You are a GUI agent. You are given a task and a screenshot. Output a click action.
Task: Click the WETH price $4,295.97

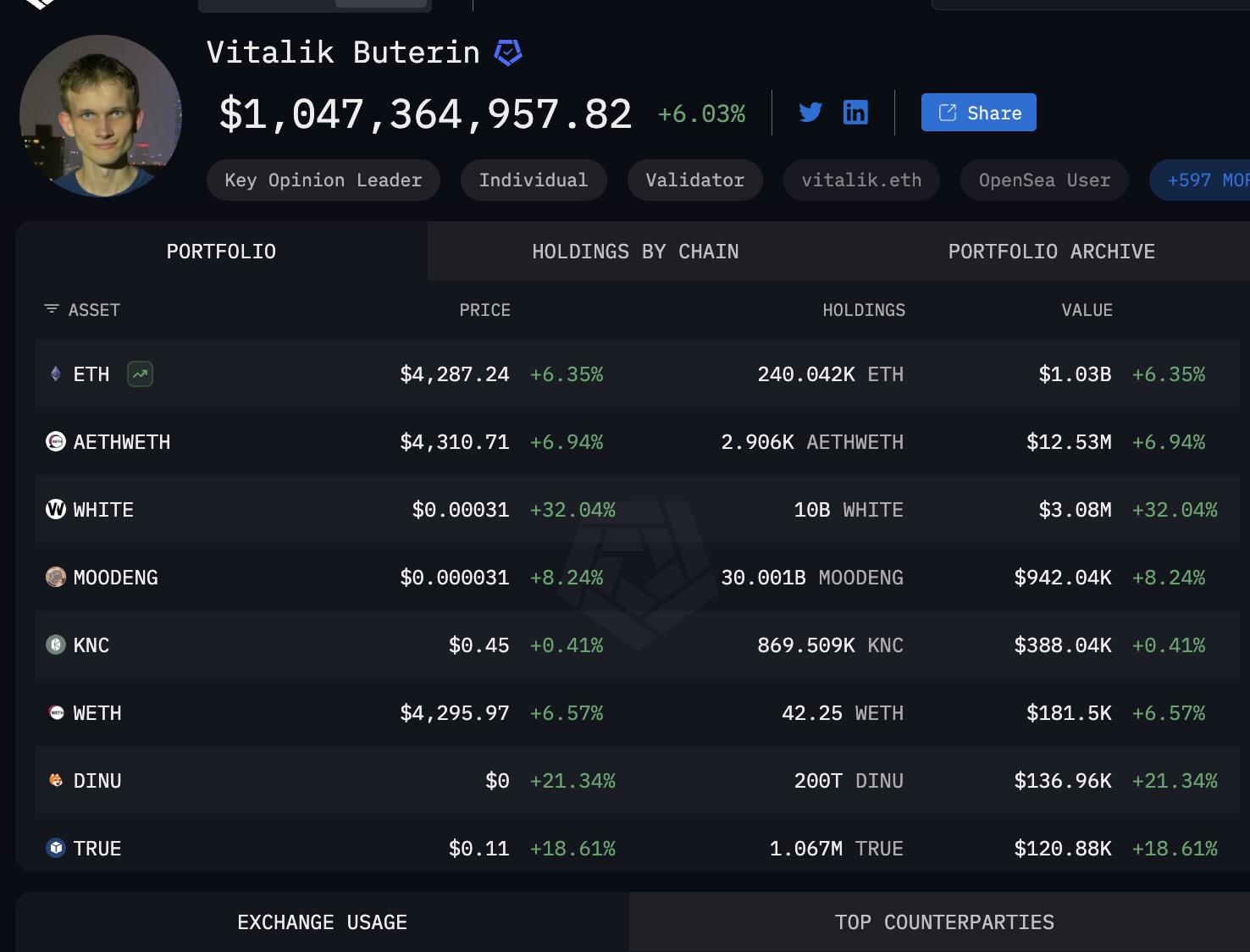click(x=455, y=713)
